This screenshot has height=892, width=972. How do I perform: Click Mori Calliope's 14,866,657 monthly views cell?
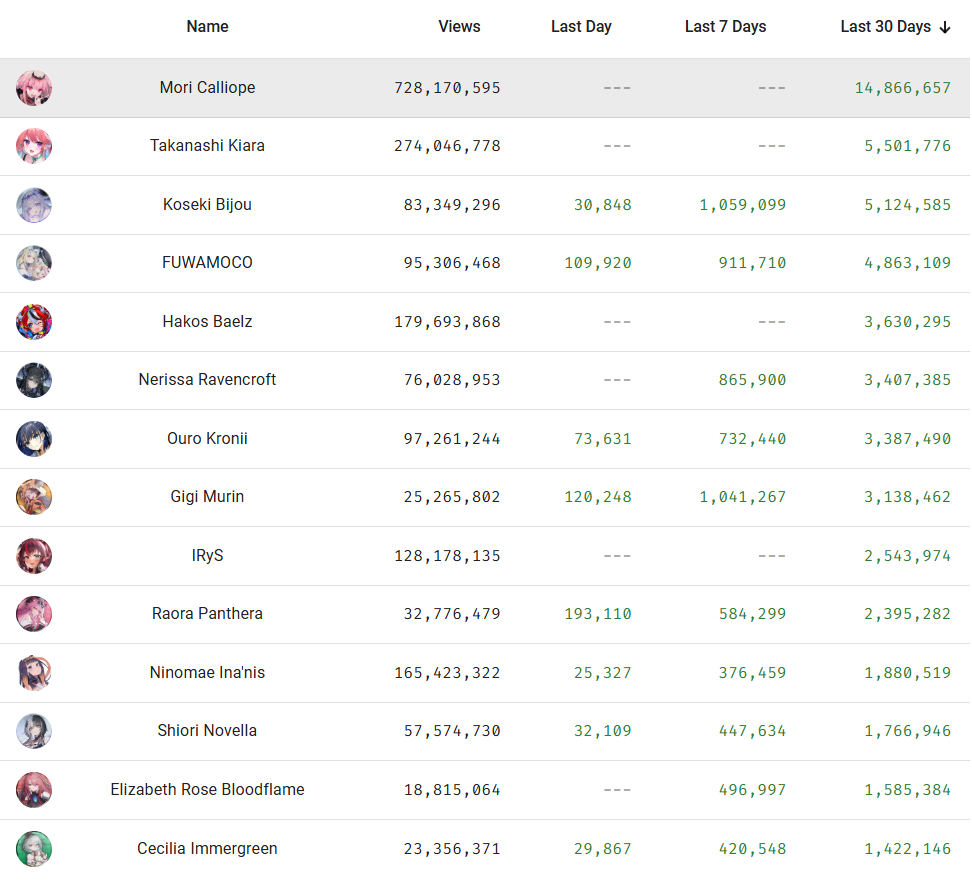(x=902, y=88)
